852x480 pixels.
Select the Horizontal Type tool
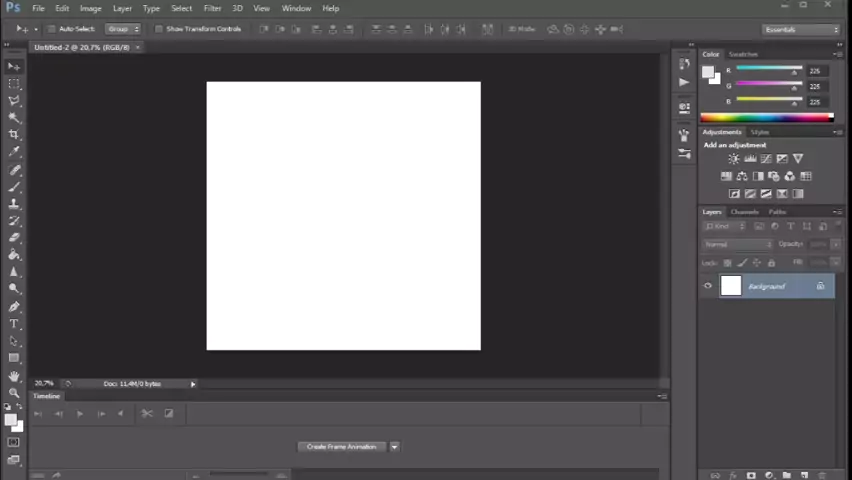click(14, 324)
